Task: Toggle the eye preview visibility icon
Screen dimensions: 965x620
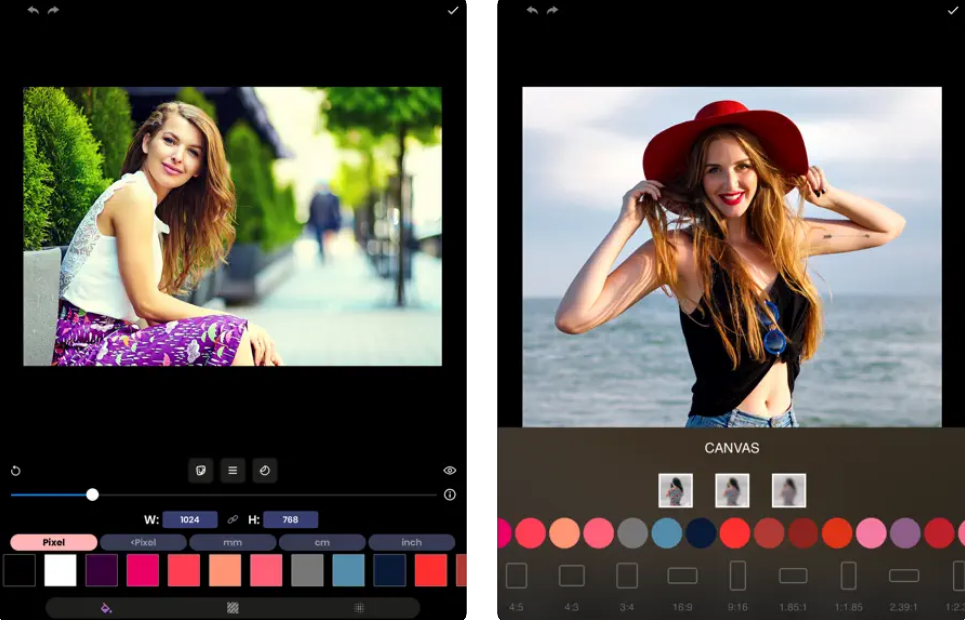Action: [x=450, y=470]
